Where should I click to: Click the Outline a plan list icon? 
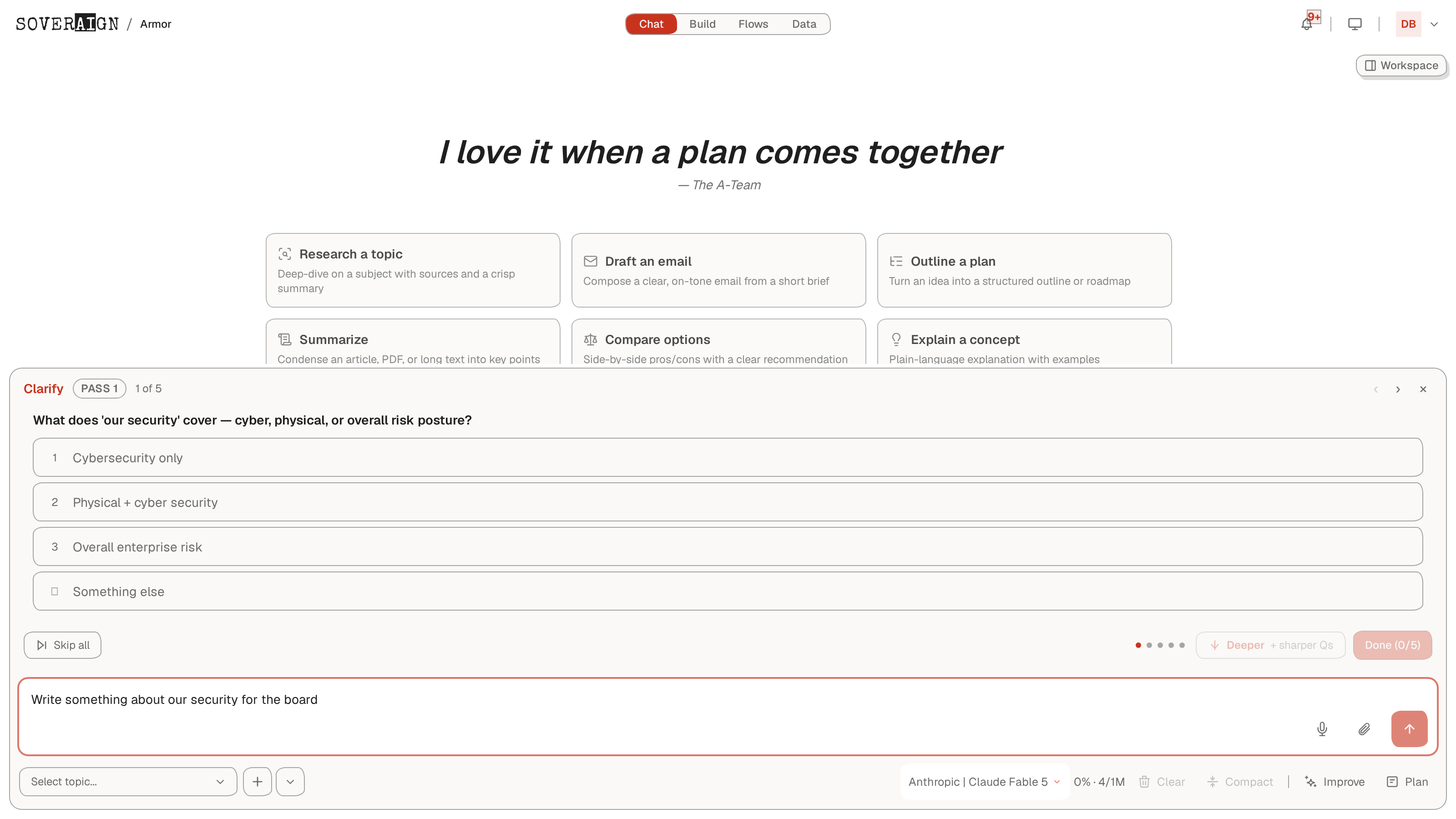tap(896, 261)
